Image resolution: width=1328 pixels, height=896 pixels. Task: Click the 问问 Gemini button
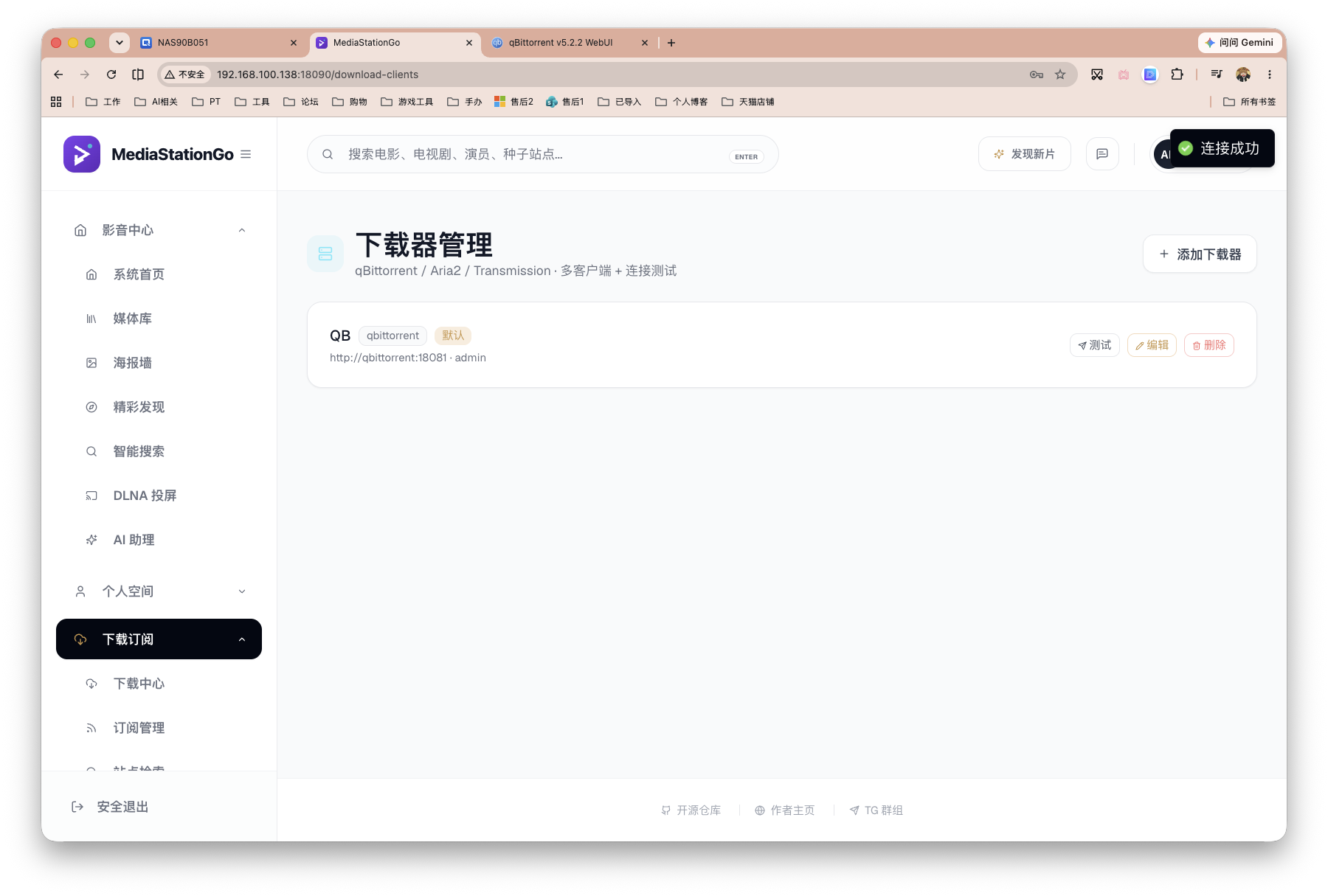(1239, 43)
